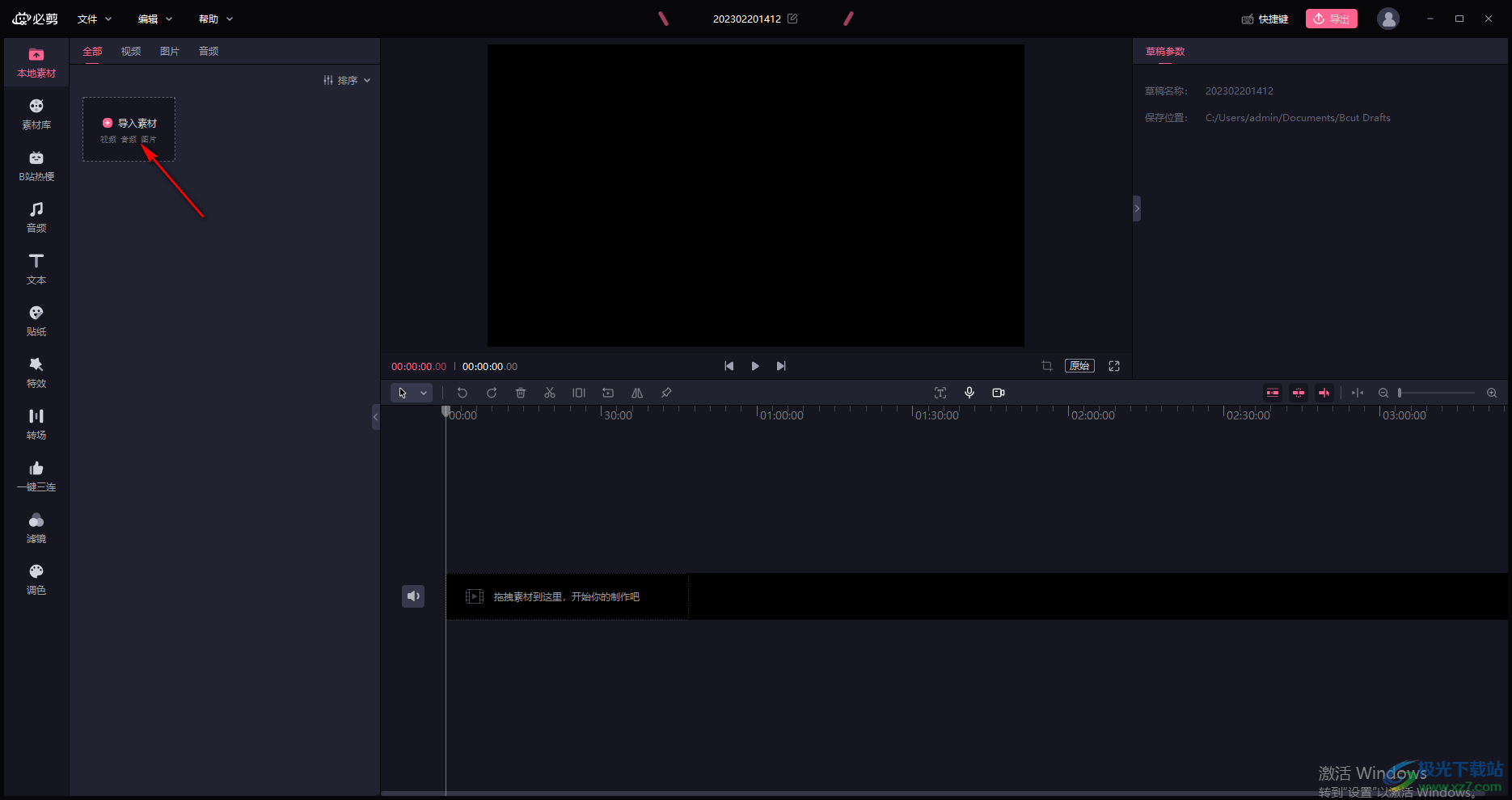Open the B站热梗 panel
1512x800 pixels.
[36, 166]
